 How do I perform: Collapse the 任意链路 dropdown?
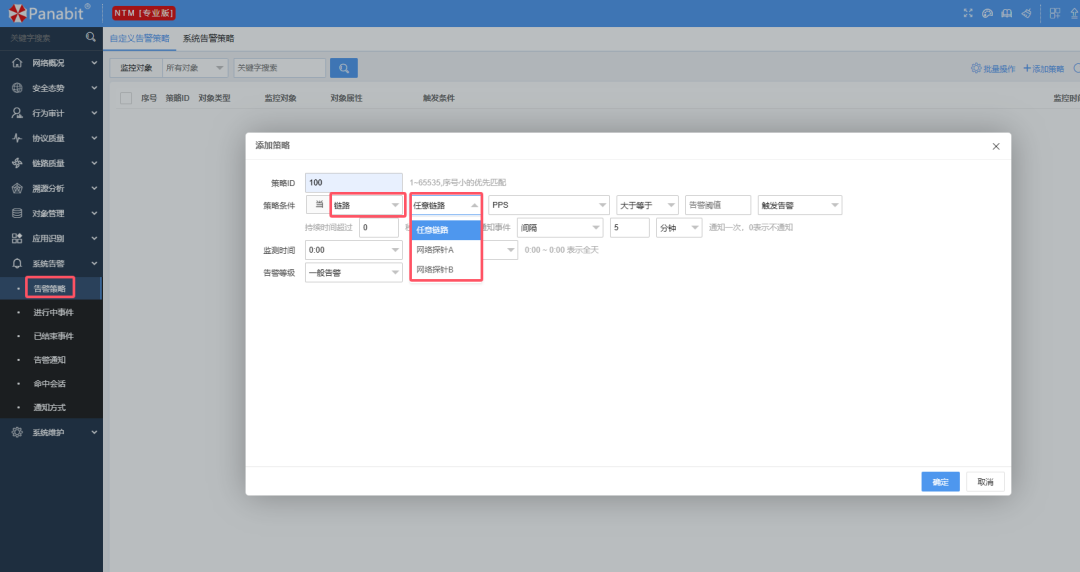(446, 205)
